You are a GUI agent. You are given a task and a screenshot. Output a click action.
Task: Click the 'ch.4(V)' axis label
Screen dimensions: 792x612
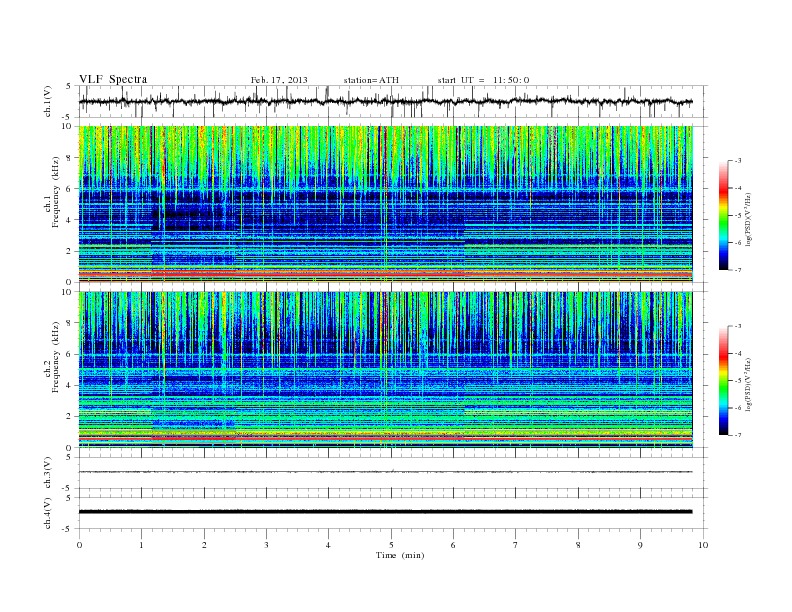48,513
